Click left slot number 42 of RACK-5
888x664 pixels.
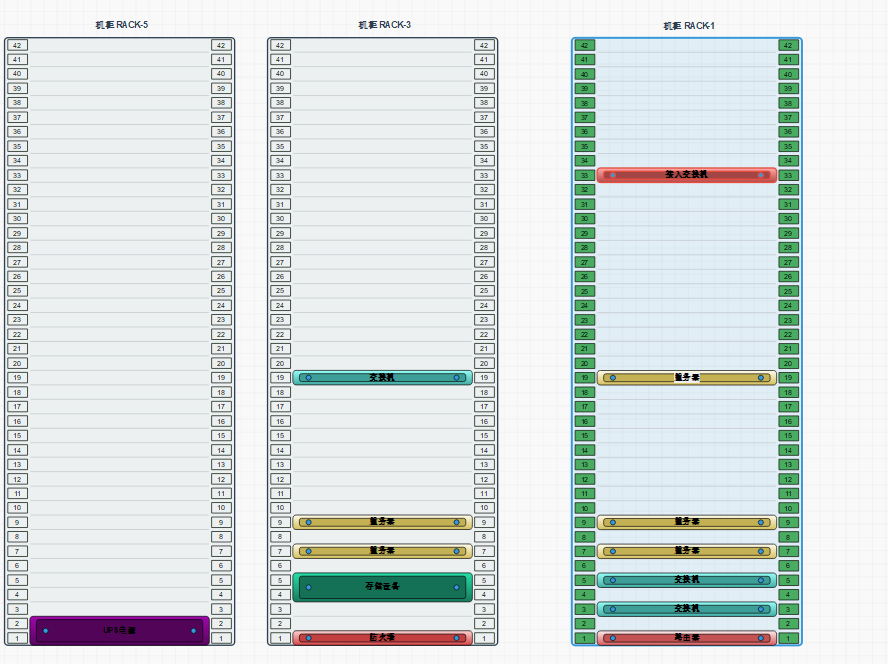point(17,45)
